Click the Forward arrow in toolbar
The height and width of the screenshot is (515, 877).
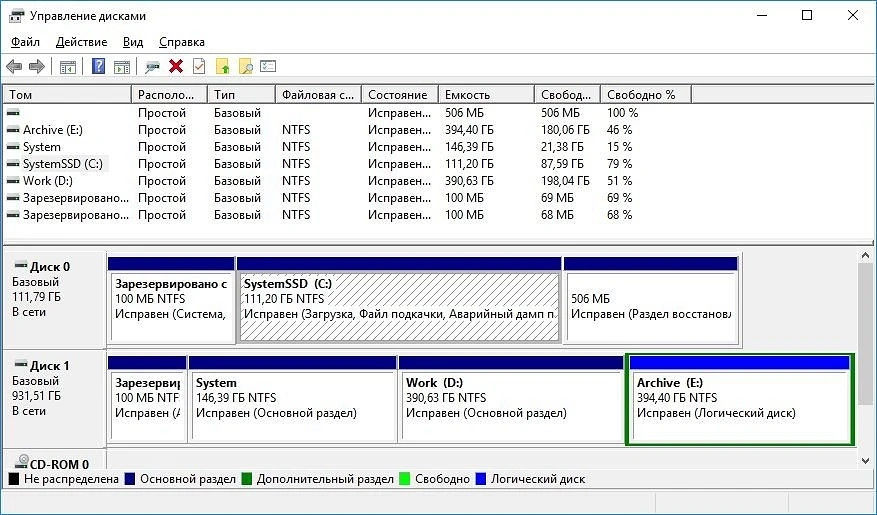(37, 67)
